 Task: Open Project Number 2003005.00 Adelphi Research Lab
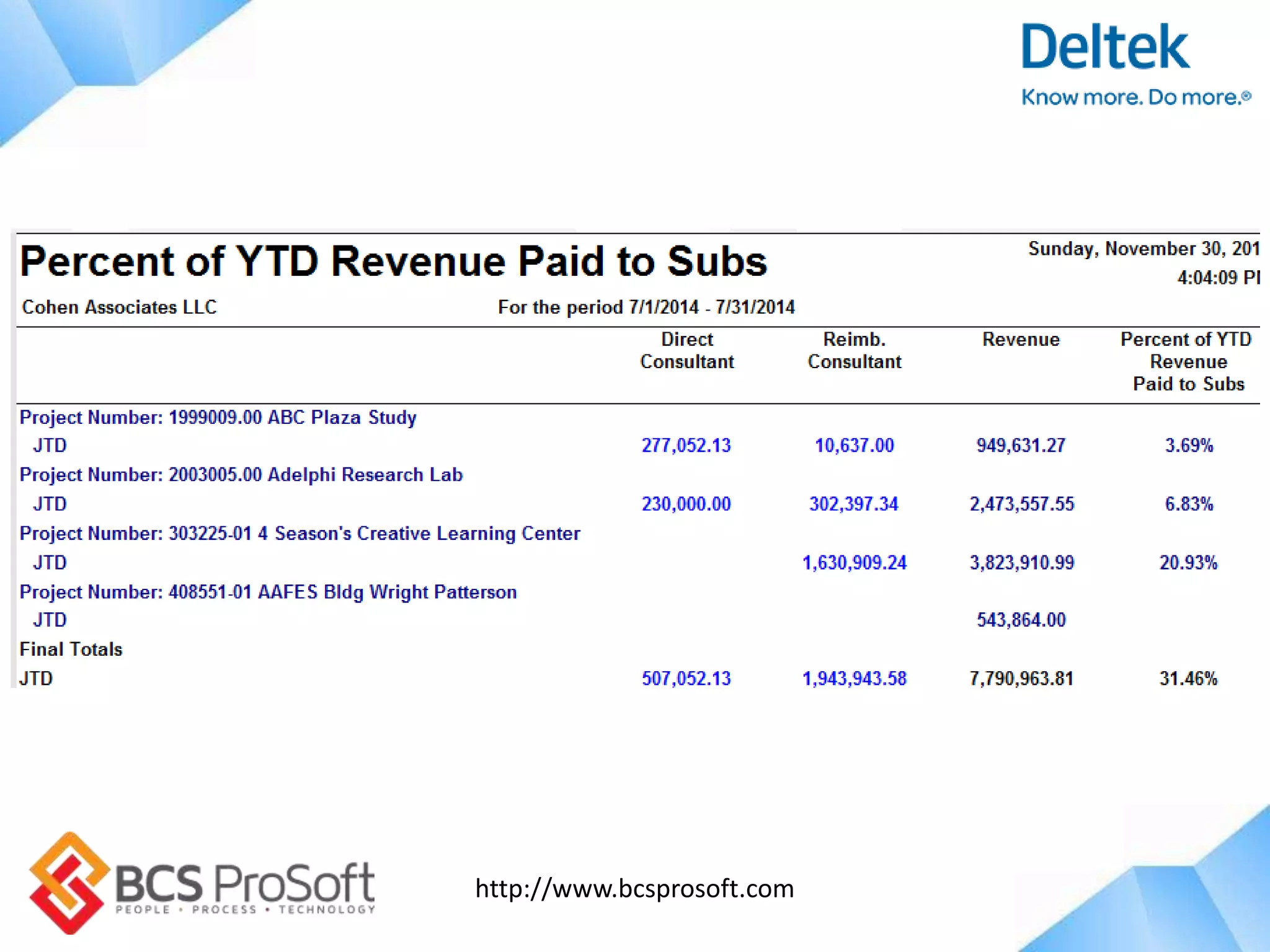click(x=241, y=475)
